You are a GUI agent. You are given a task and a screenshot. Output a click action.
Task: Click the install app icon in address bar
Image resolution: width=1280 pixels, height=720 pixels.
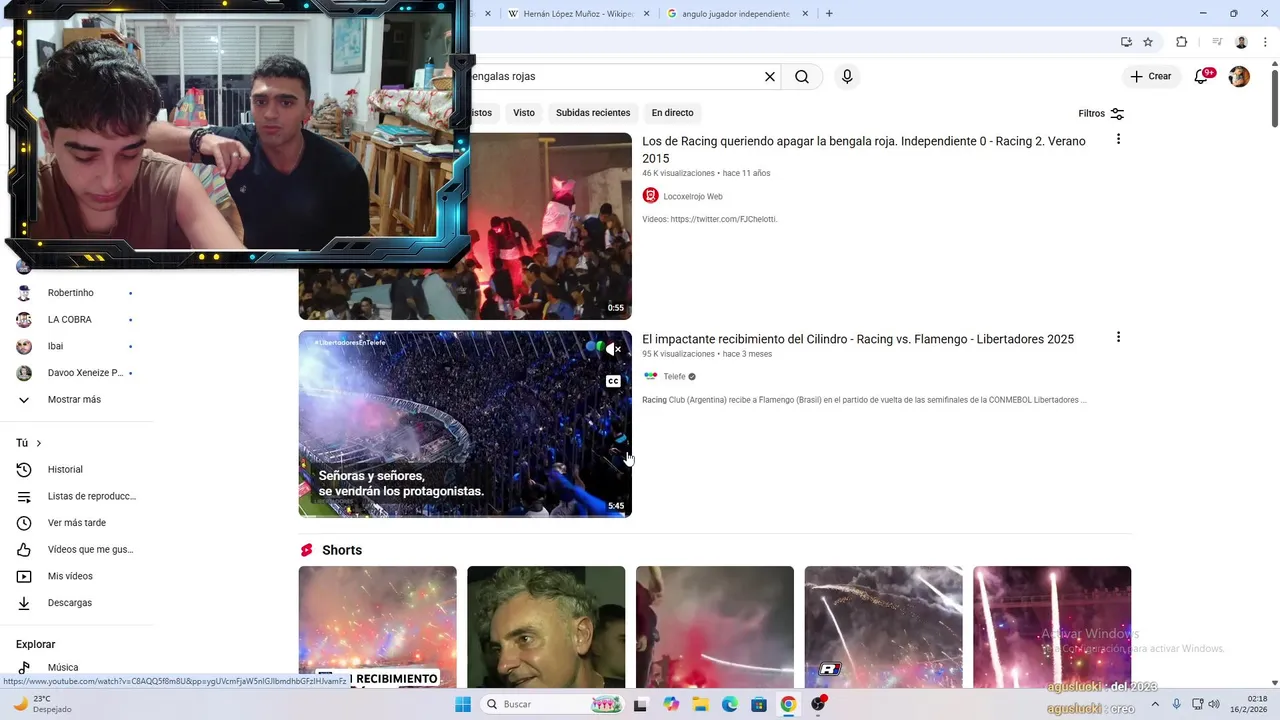click(1126, 42)
